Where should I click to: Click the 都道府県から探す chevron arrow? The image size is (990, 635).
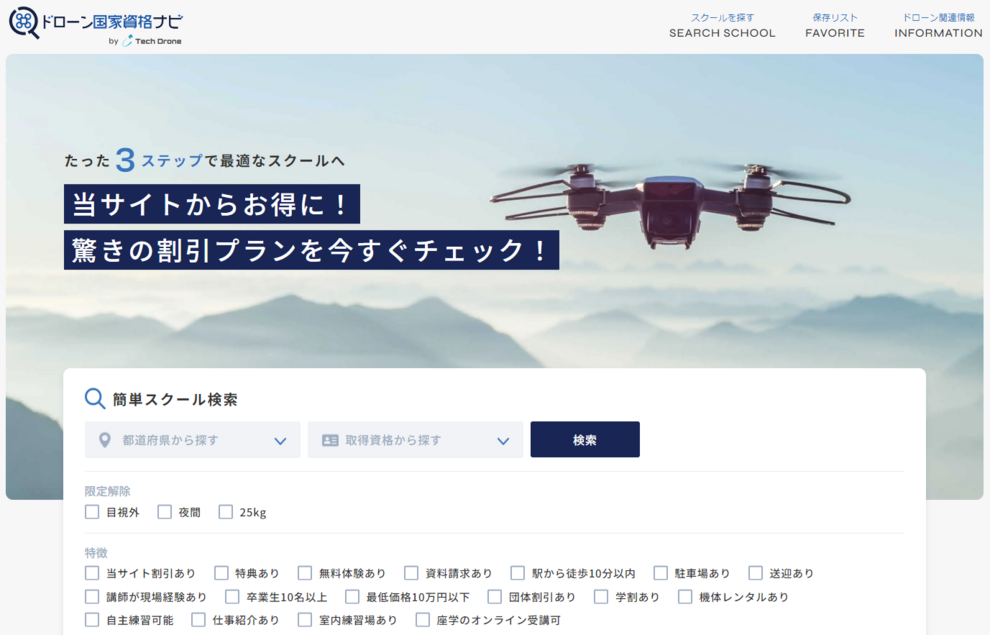[x=280, y=441]
